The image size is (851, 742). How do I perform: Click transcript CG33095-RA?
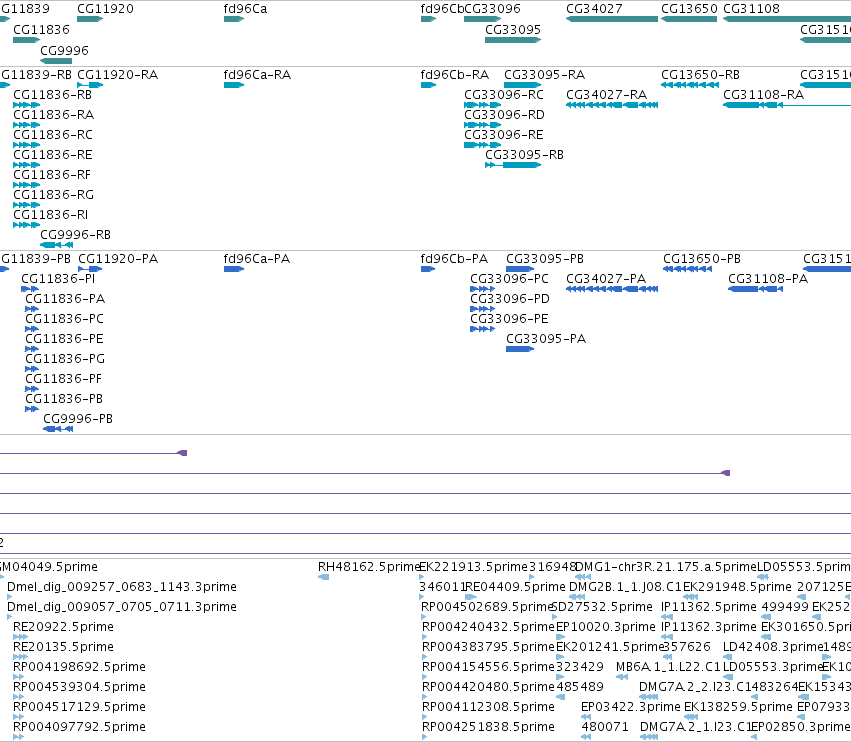pyautogui.click(x=523, y=85)
